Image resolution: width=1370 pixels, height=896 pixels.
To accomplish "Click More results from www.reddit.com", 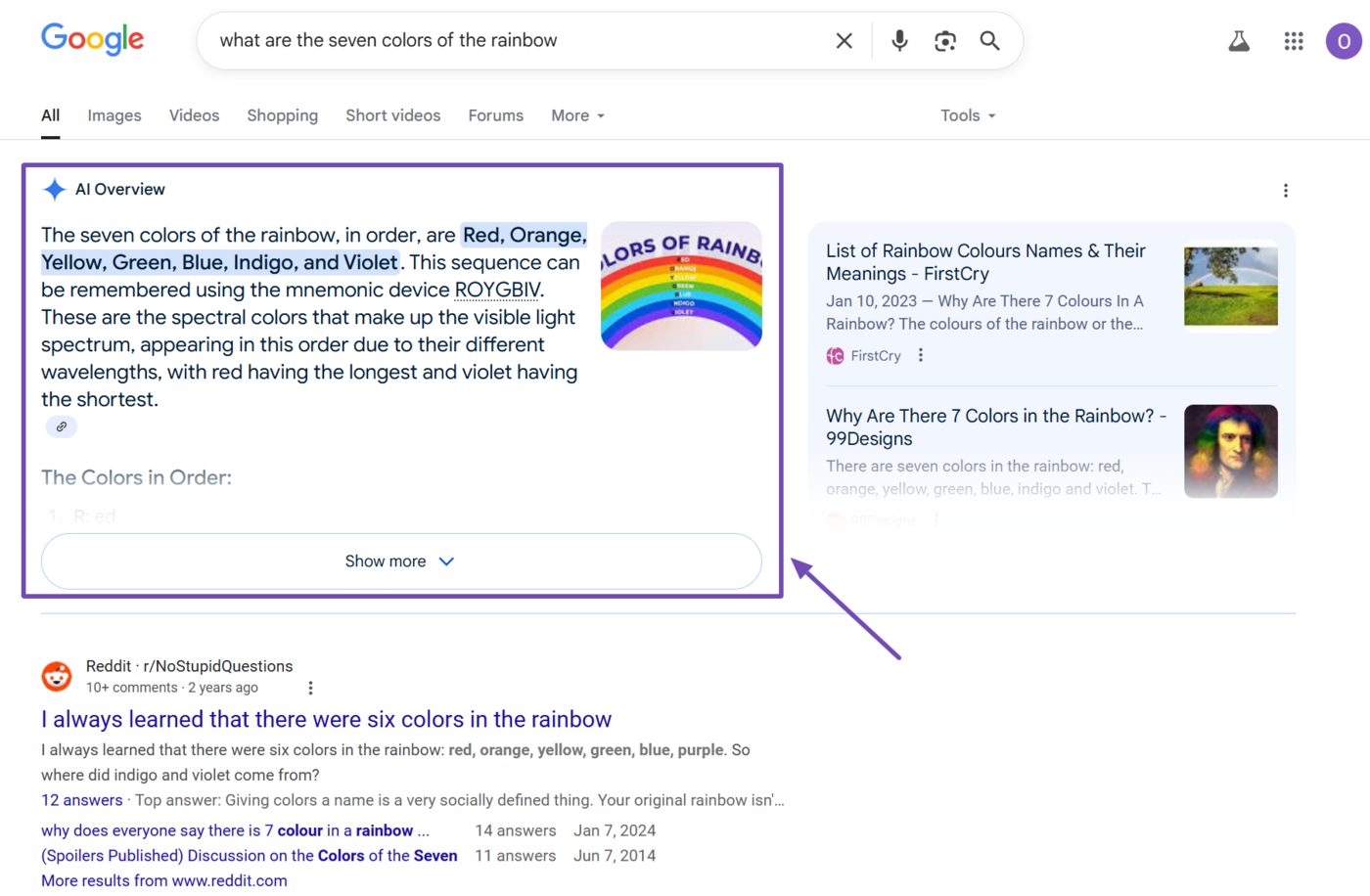I will [x=164, y=880].
